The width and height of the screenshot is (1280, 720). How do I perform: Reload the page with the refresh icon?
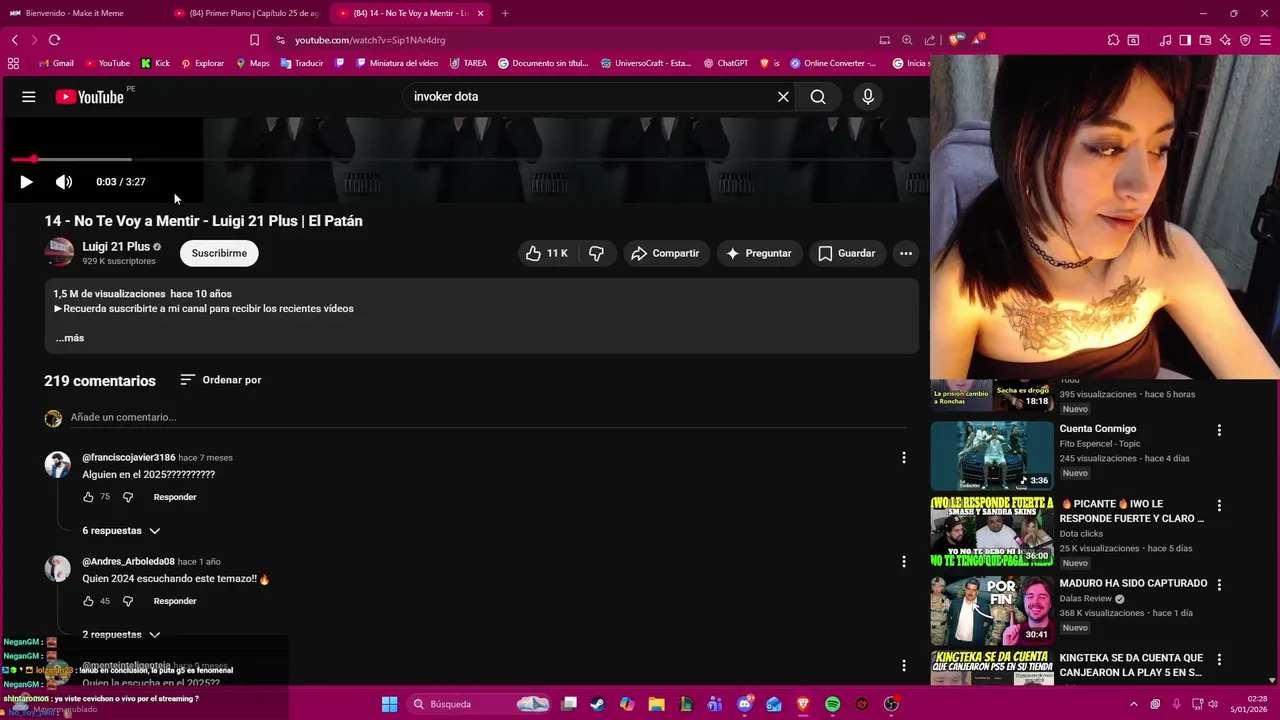pyautogui.click(x=54, y=40)
